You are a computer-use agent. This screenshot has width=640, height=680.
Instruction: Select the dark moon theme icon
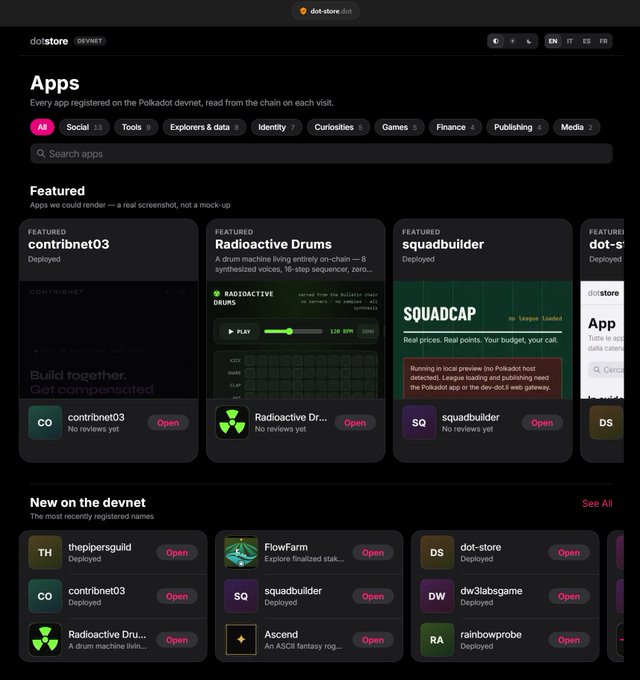[x=529, y=41]
